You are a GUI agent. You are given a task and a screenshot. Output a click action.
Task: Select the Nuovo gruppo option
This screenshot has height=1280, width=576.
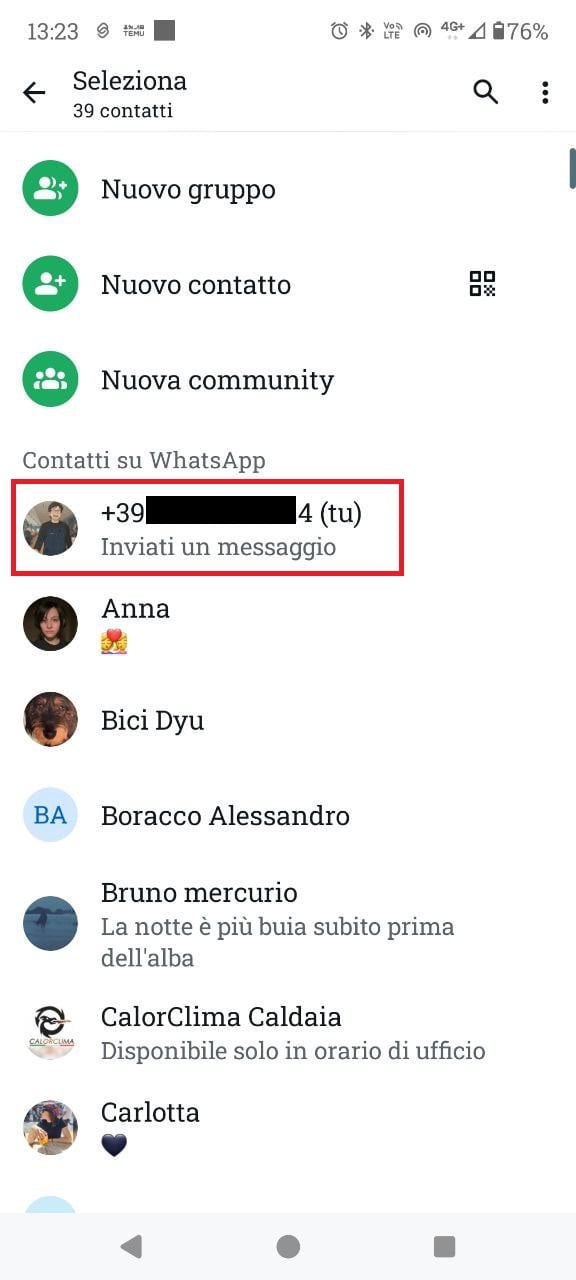pyautogui.click(x=288, y=189)
